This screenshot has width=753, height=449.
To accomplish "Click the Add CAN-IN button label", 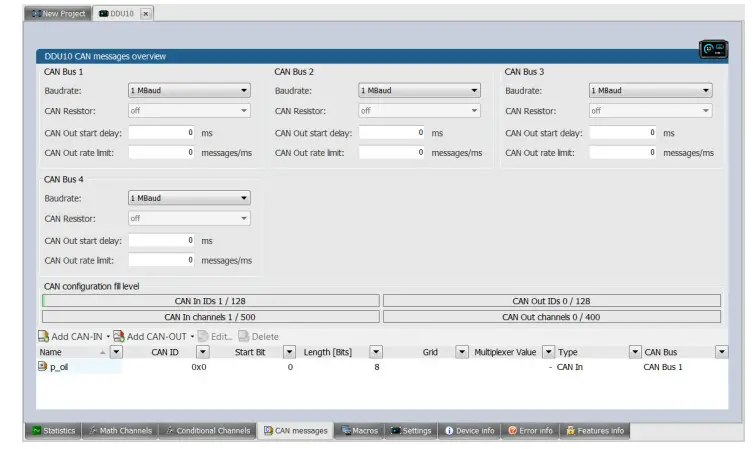I will (x=77, y=337).
